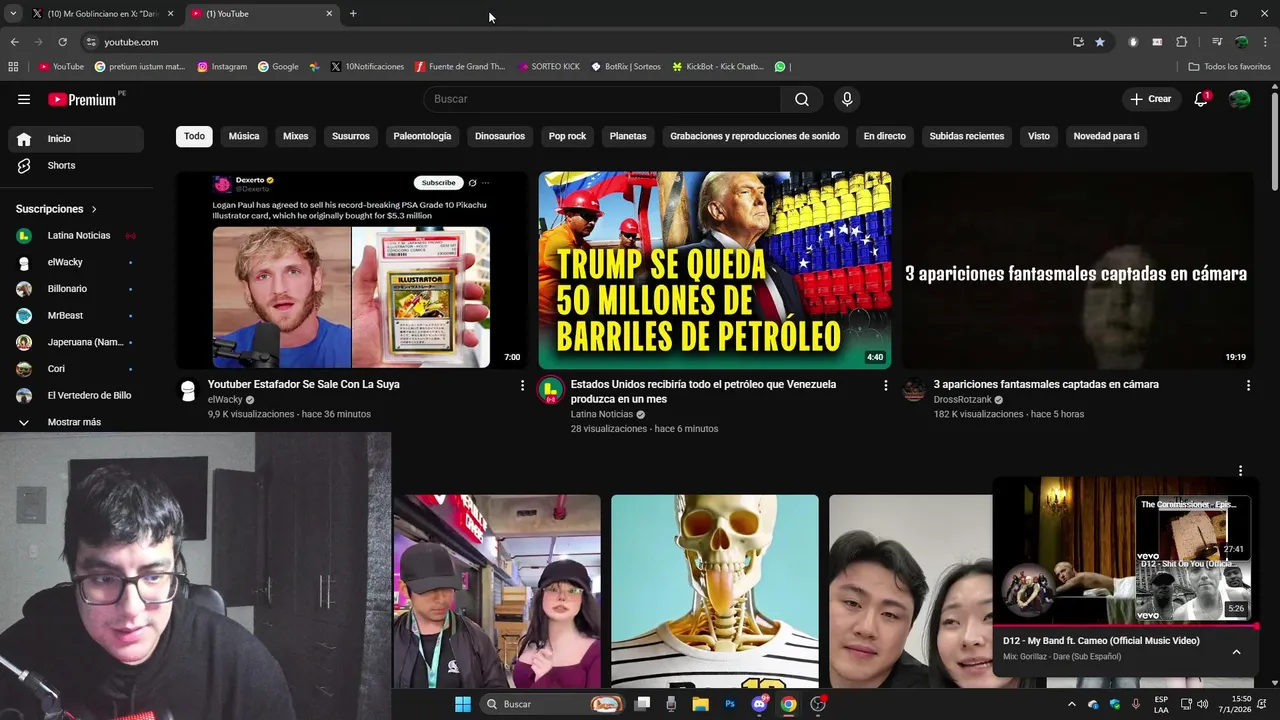Open DrossRotzank channel avatar under video
The width and height of the screenshot is (1280, 720).
click(914, 391)
